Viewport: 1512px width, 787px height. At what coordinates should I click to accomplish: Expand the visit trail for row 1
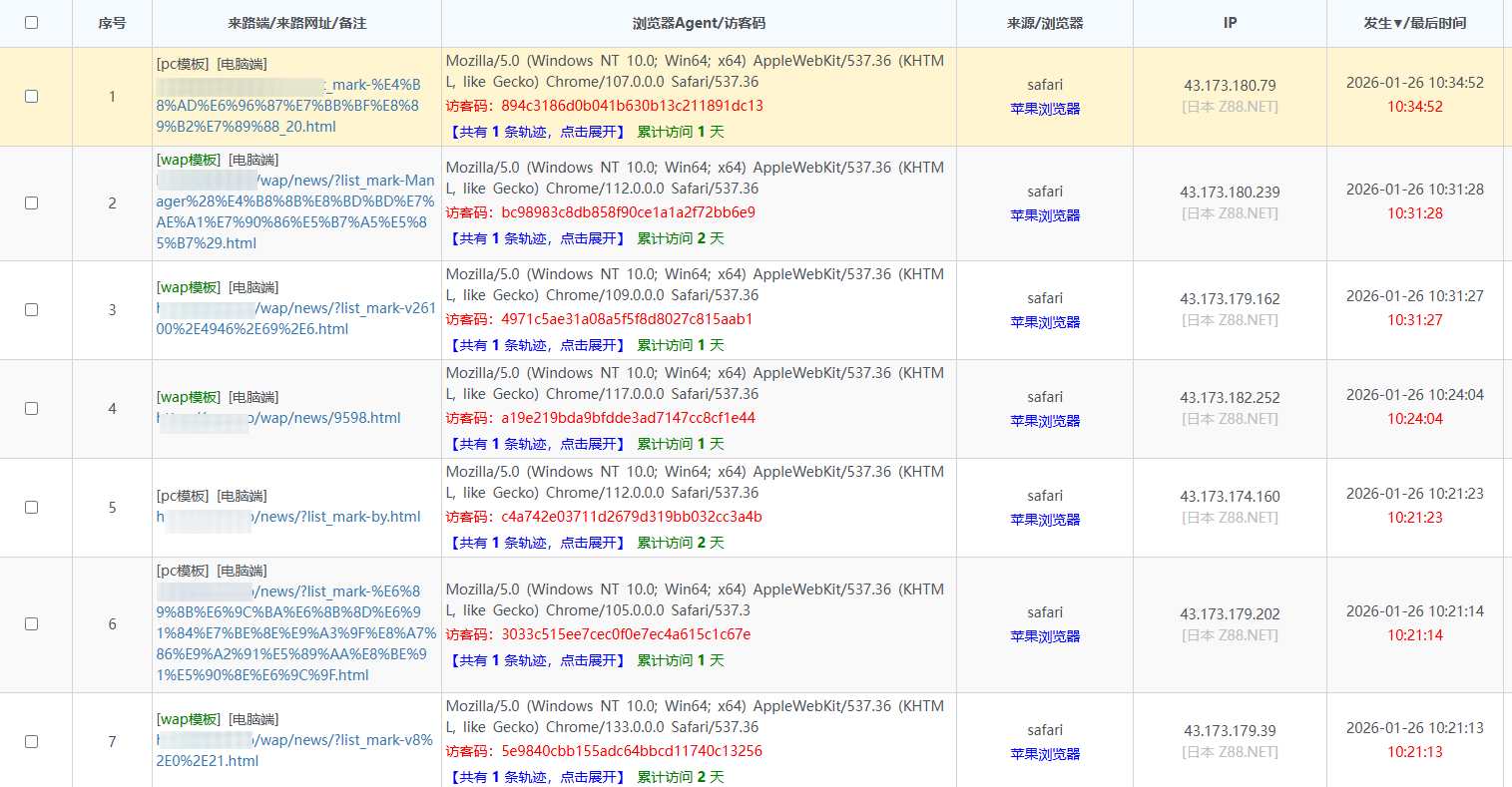tap(538, 132)
